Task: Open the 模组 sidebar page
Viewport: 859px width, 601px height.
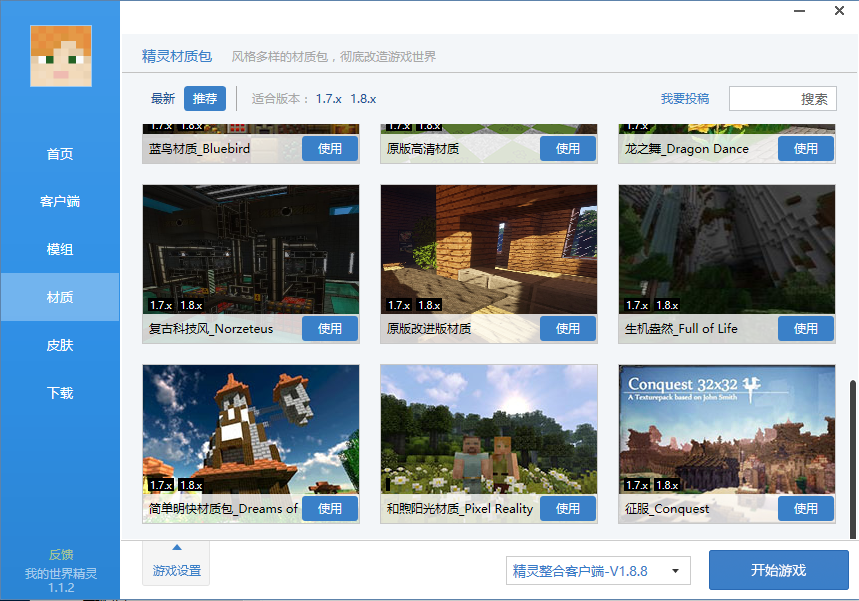Action: click(x=60, y=249)
